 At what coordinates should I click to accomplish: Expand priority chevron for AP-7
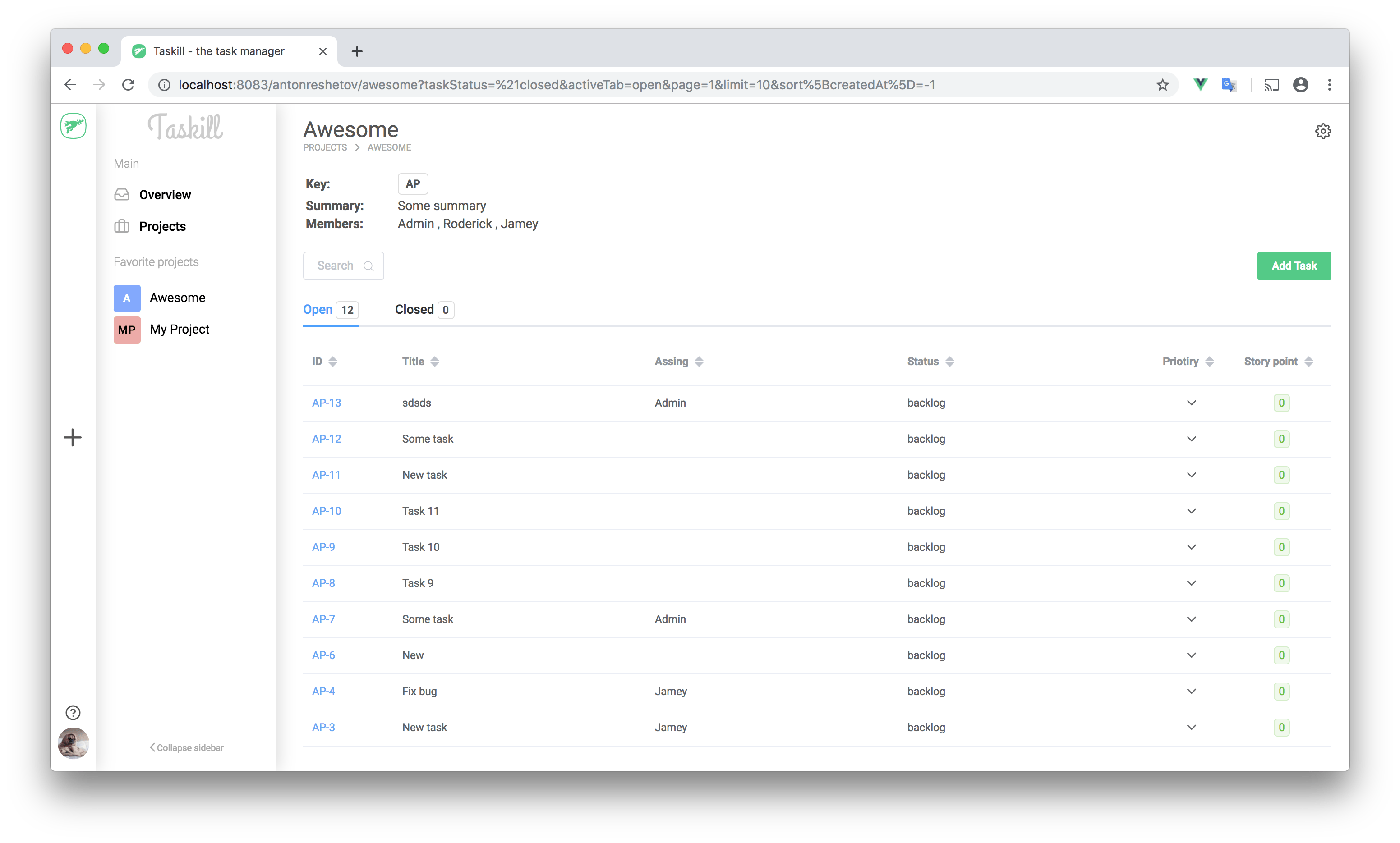click(1192, 619)
